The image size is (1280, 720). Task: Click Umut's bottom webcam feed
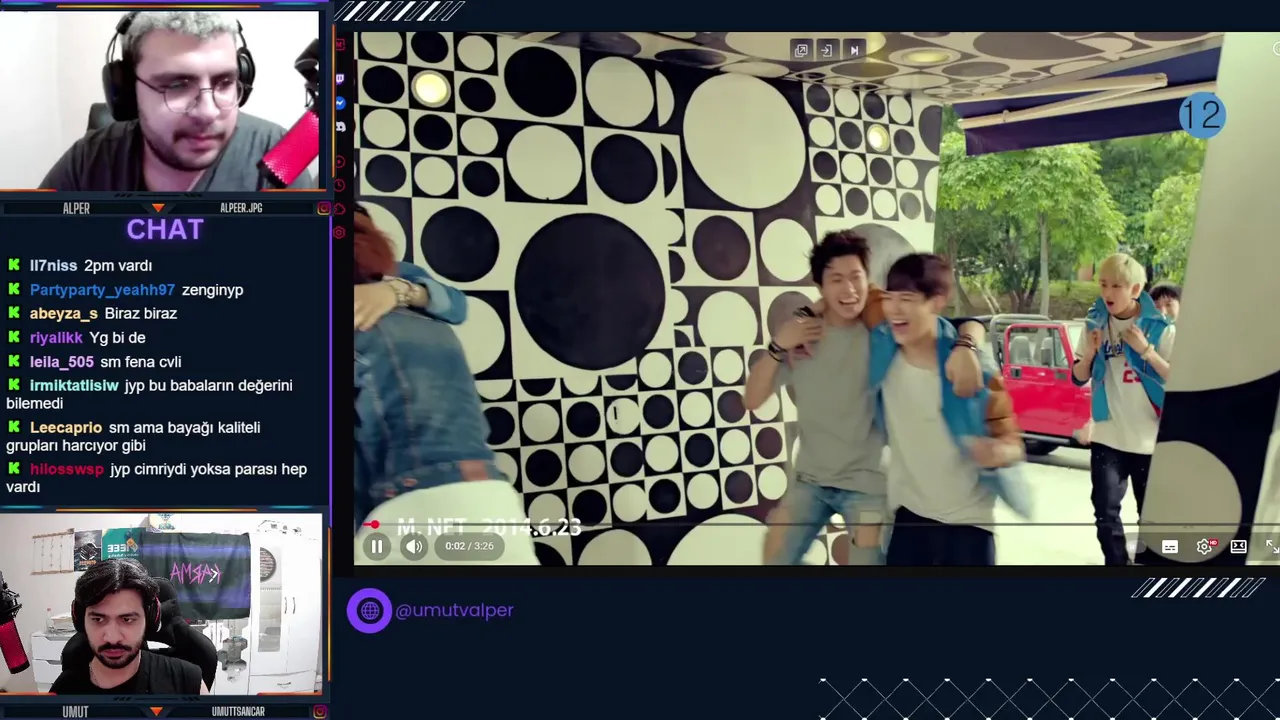click(x=161, y=604)
